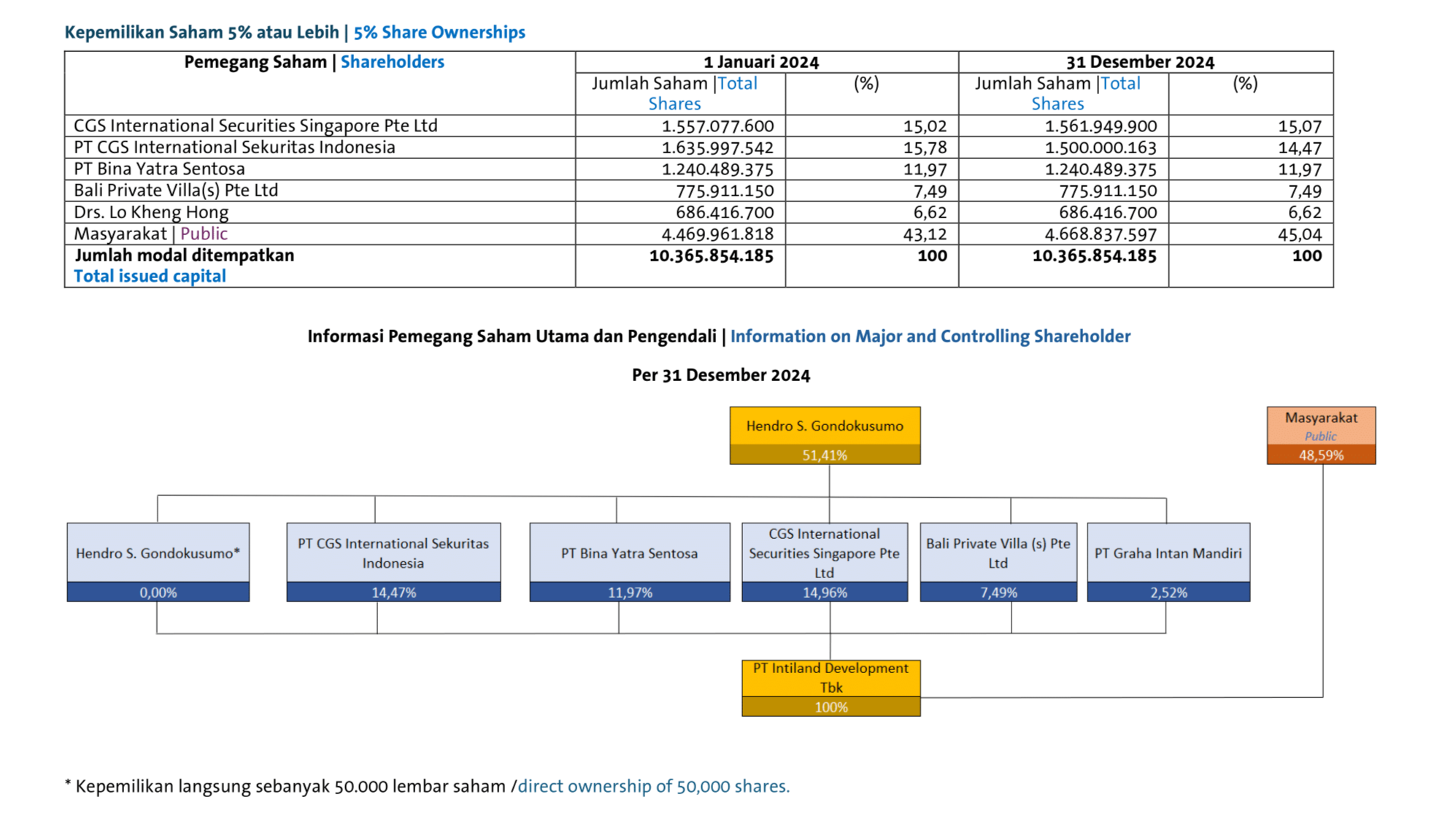
Task: Click the 1 Januari 2024 column header
Action: tap(760, 62)
